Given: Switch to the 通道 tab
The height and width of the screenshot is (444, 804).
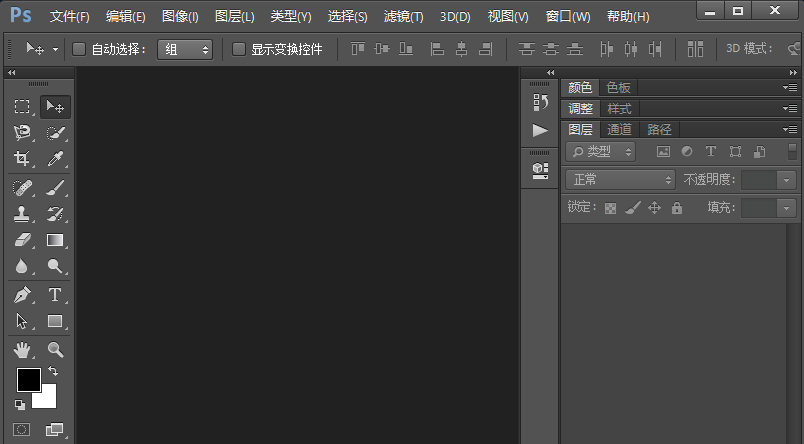Looking at the screenshot, I should tap(619, 129).
